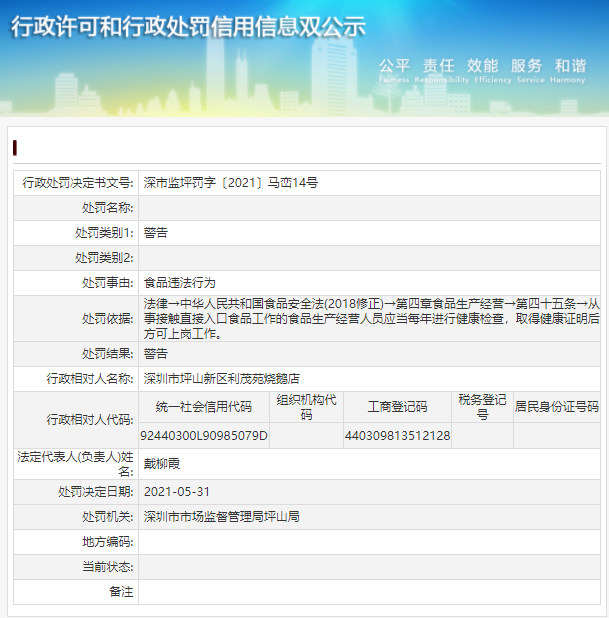Click the empty 当前状态 value cell

click(370, 567)
